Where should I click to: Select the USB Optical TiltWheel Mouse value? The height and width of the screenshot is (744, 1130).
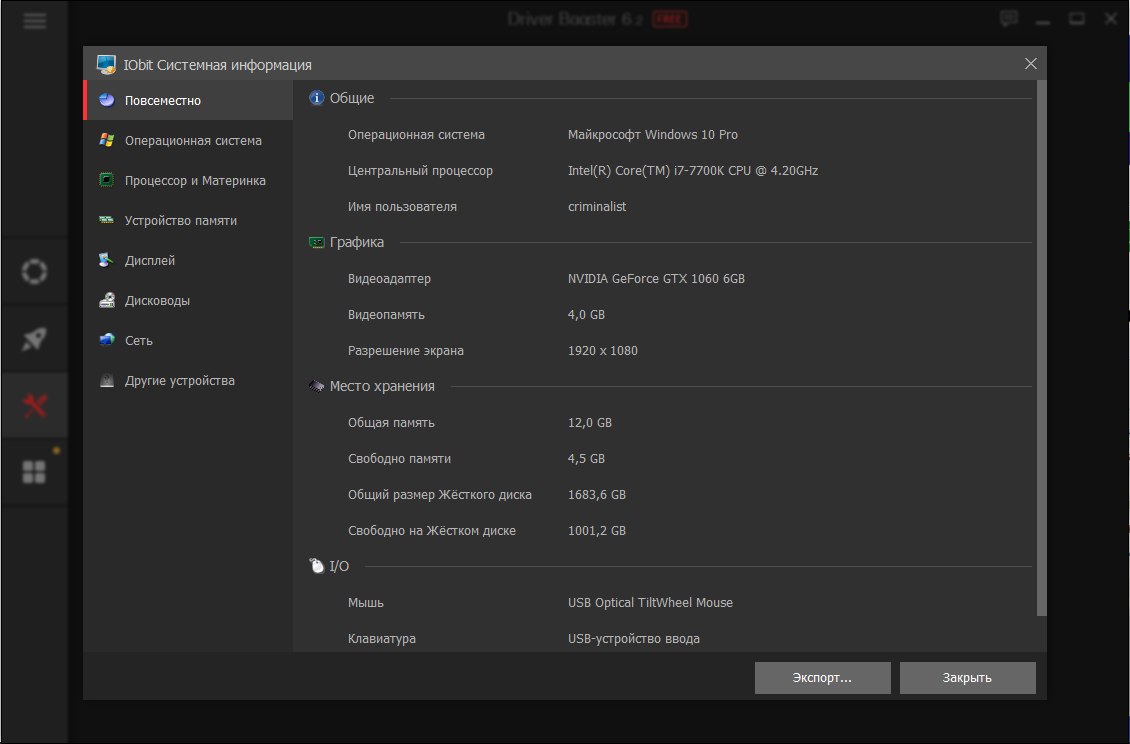coord(650,603)
